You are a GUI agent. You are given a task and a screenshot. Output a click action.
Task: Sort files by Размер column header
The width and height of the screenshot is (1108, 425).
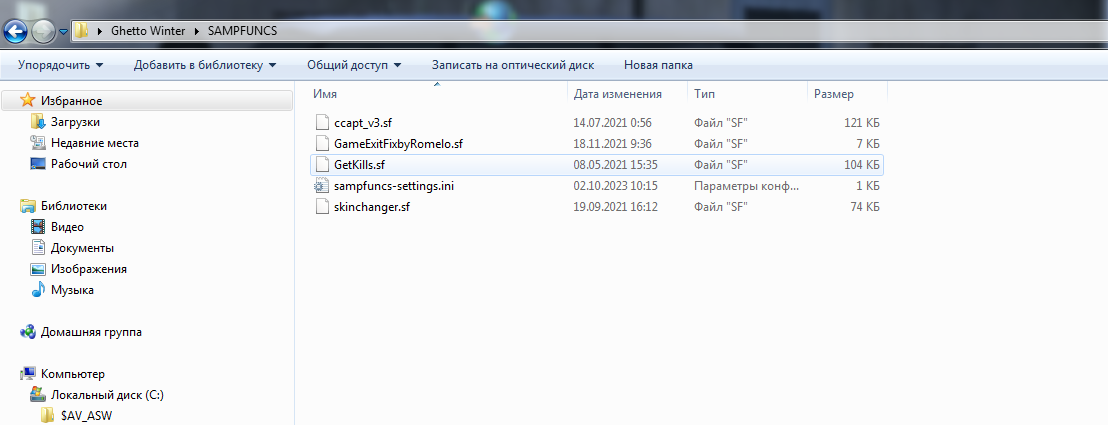[834, 94]
